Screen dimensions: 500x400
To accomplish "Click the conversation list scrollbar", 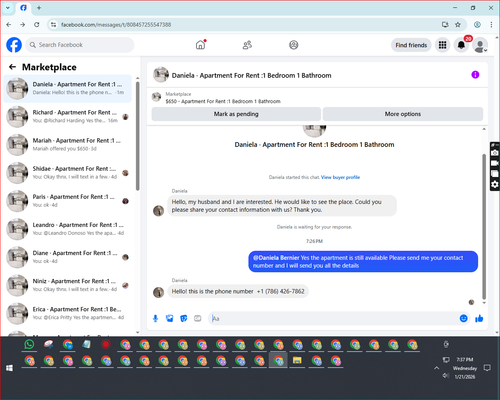I will [137, 136].
